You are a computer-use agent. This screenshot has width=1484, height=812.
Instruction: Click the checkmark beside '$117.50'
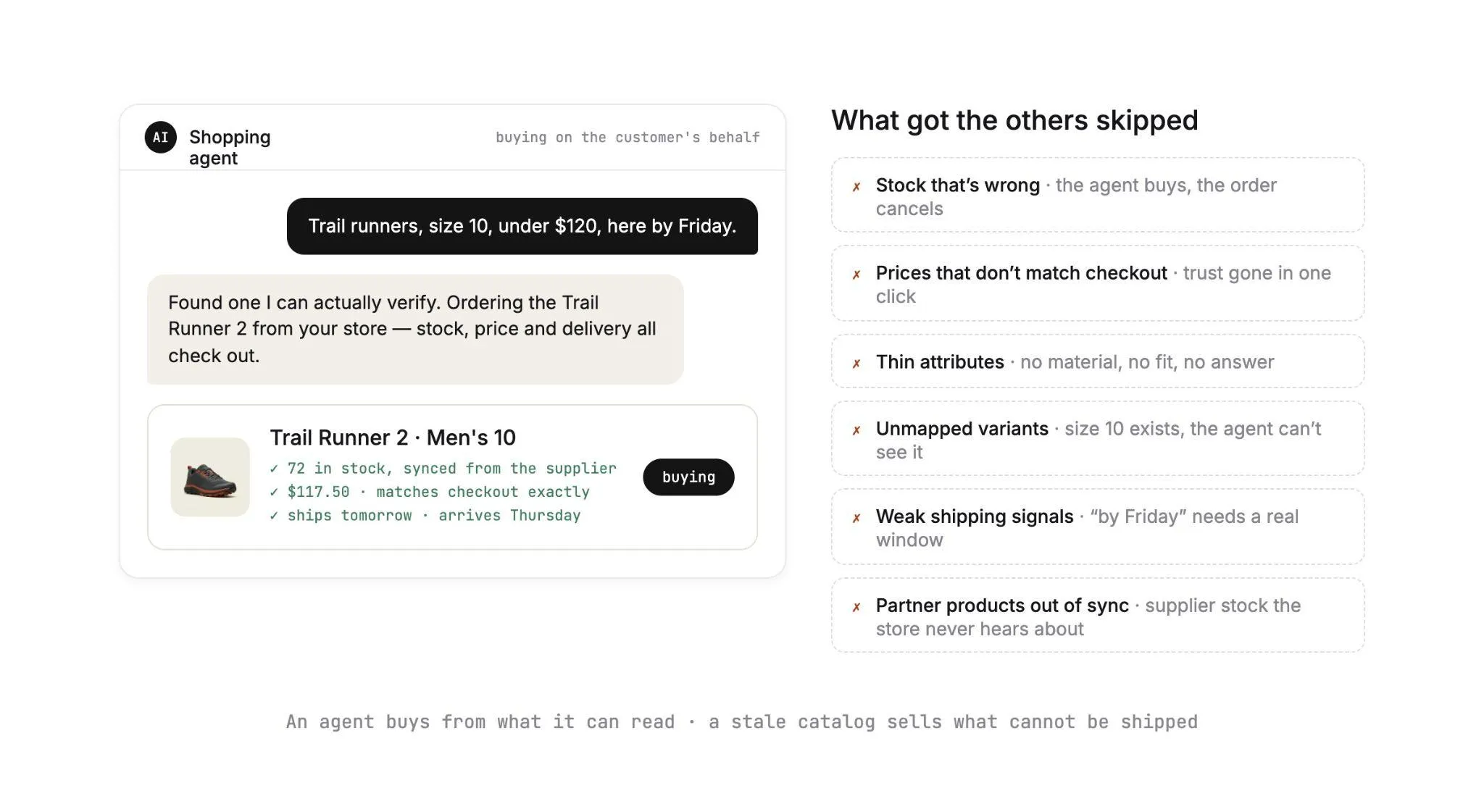[274, 493]
